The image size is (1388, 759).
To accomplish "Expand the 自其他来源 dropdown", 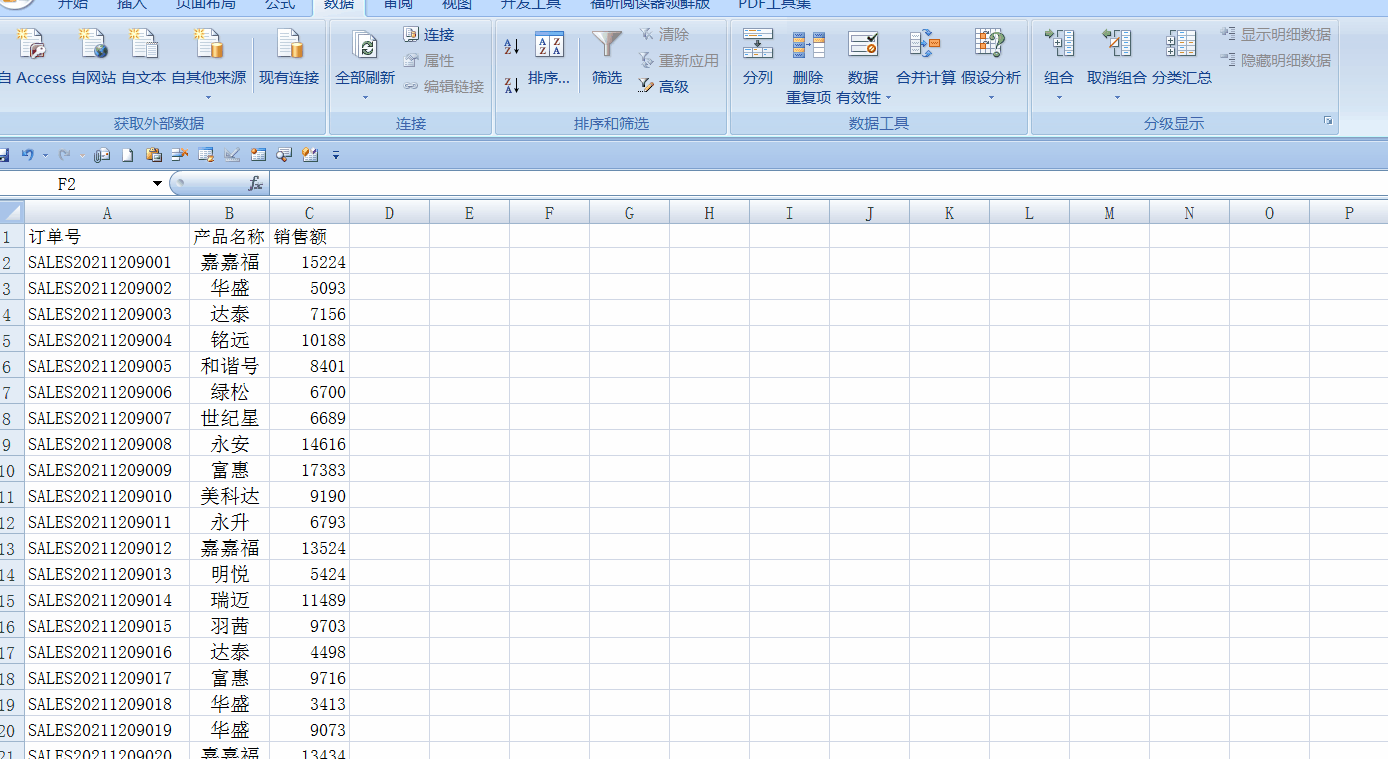I will pyautogui.click(x=208, y=97).
